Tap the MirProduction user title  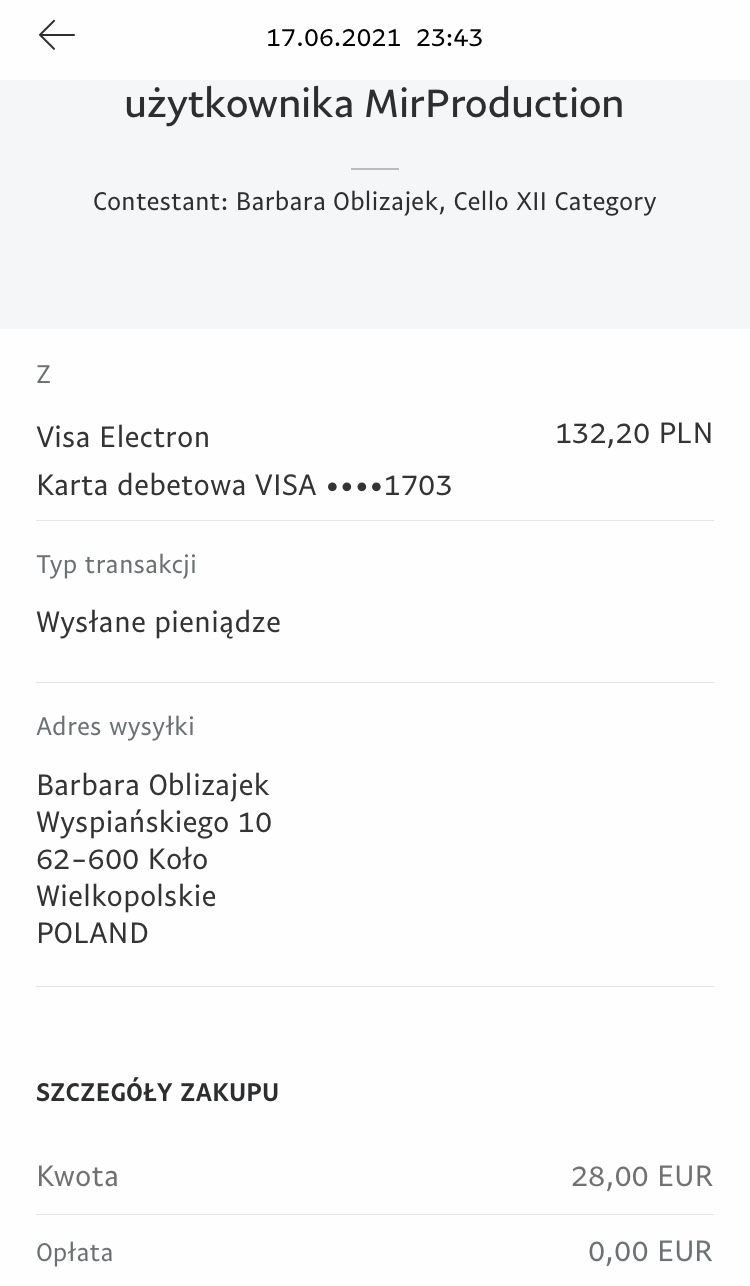374,104
